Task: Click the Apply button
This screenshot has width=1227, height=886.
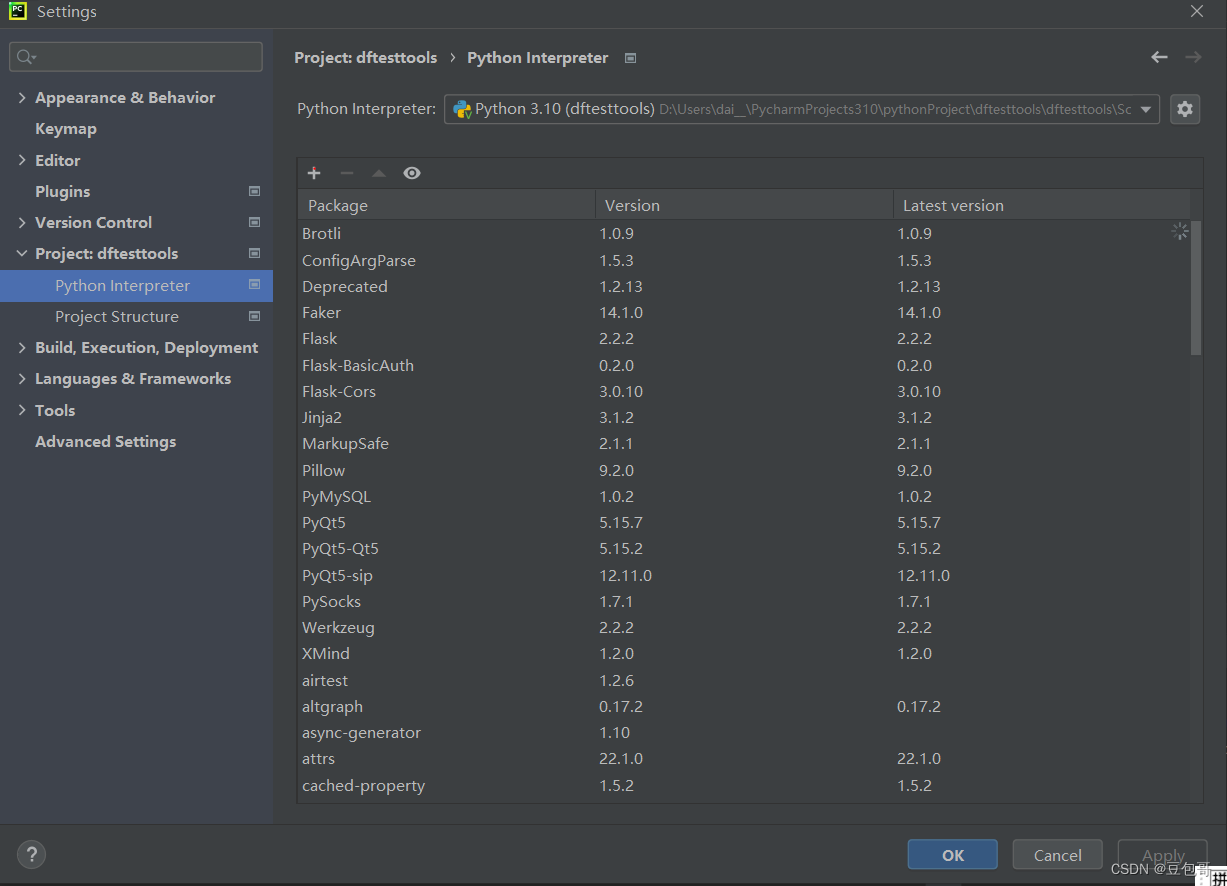Action: [1163, 855]
